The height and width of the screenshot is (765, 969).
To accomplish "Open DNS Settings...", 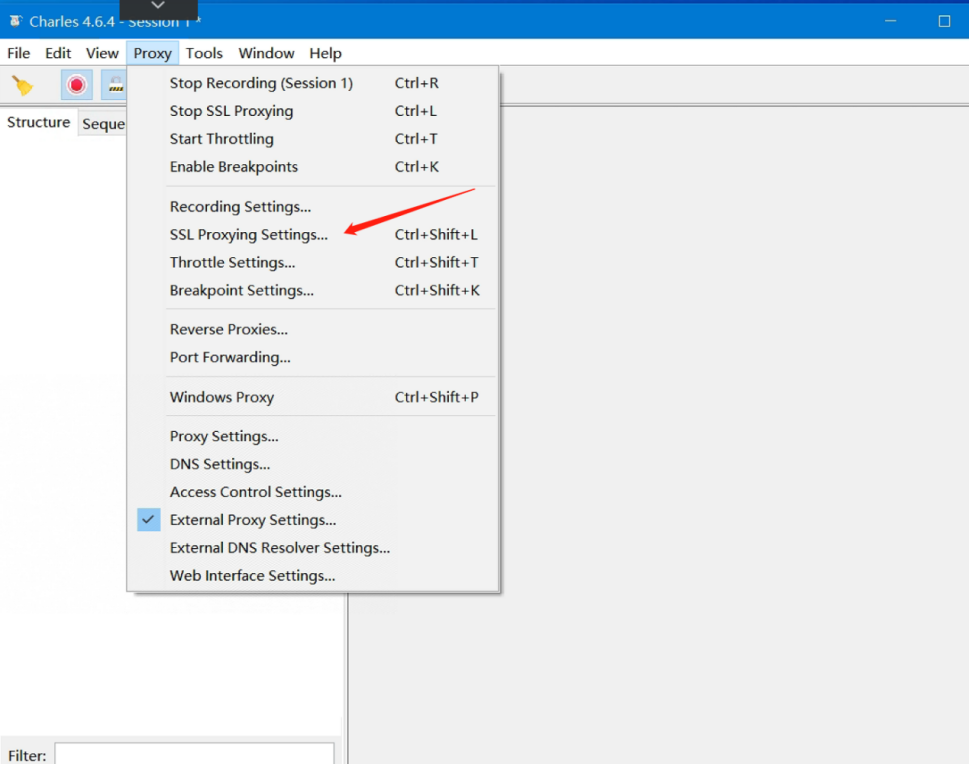I will [313, 463].
